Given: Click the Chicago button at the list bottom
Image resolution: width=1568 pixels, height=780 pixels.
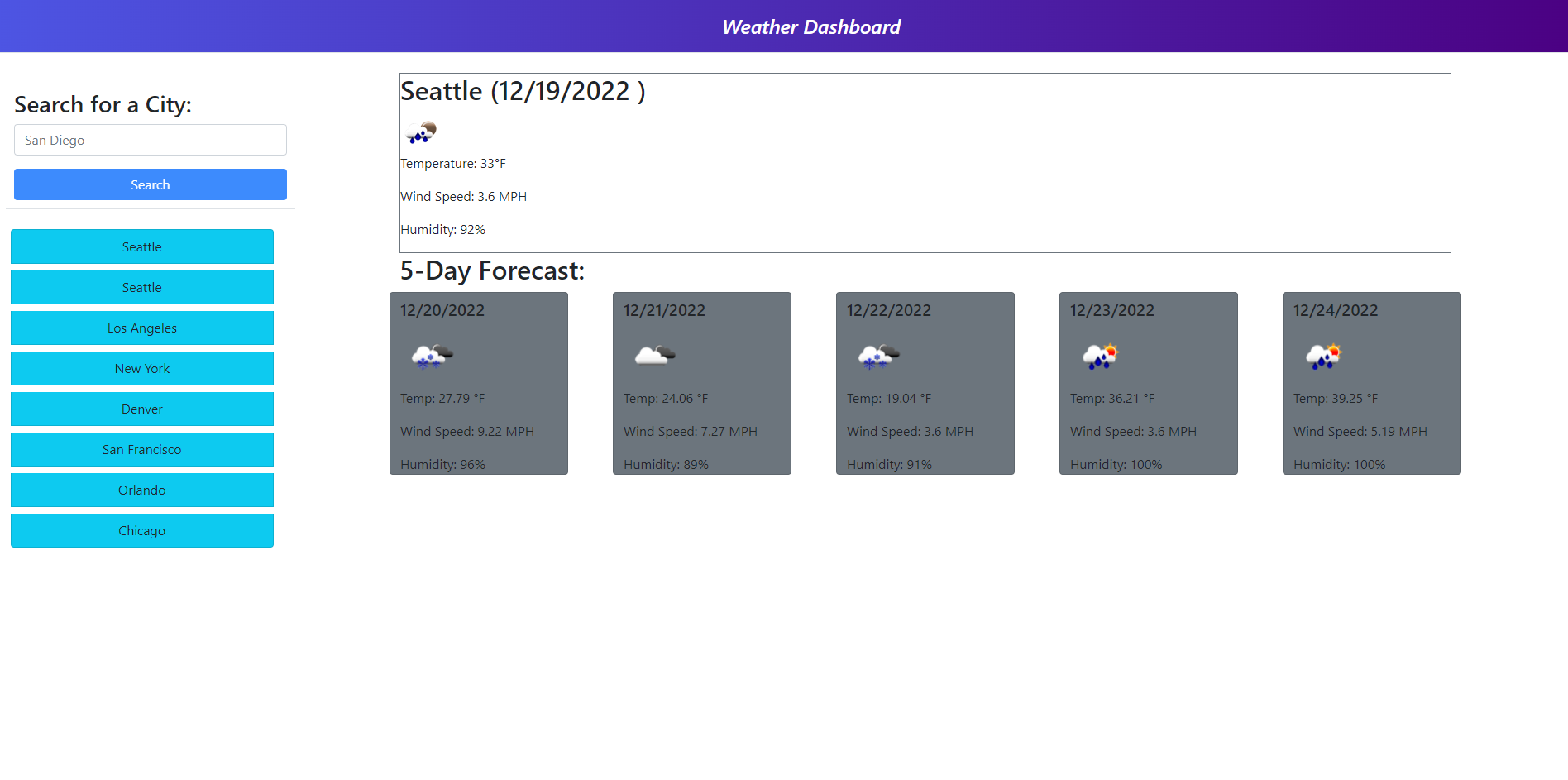Looking at the screenshot, I should 141,530.
